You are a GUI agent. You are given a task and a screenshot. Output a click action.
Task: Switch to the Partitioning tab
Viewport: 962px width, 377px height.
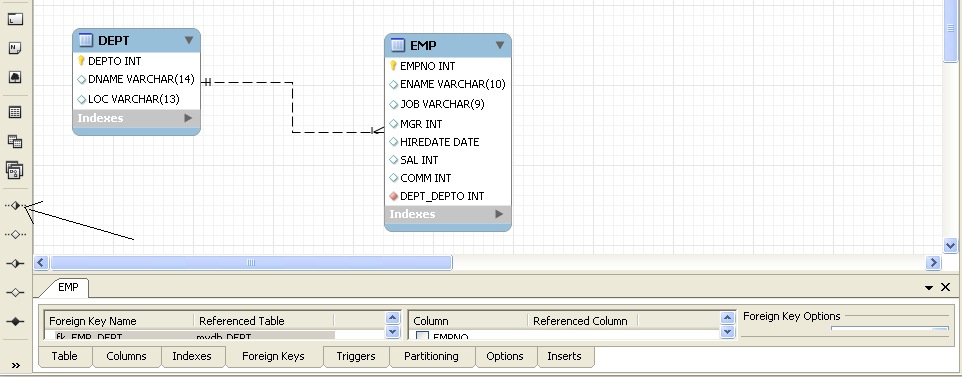click(x=431, y=356)
